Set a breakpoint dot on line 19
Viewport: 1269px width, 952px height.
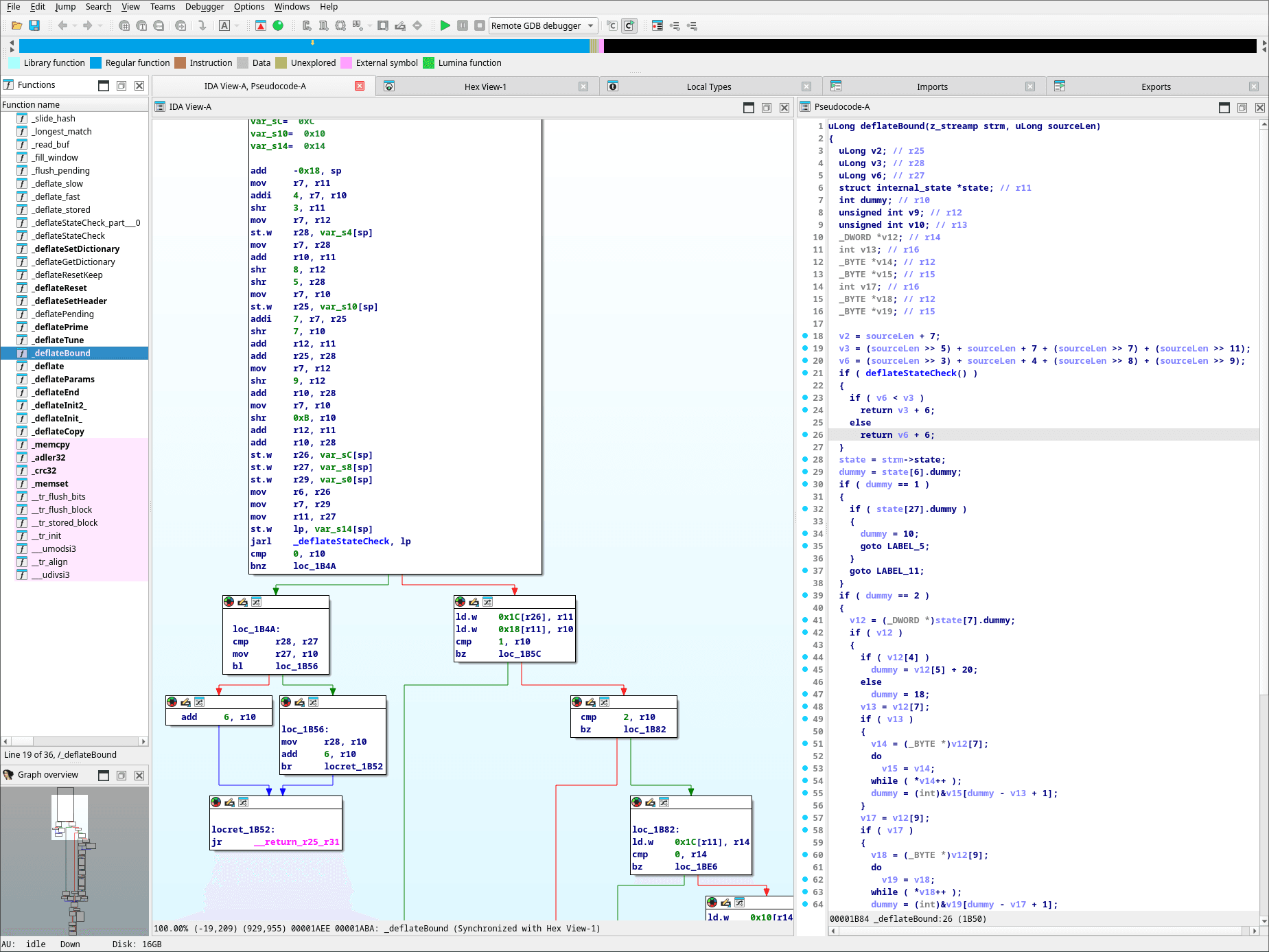point(806,349)
